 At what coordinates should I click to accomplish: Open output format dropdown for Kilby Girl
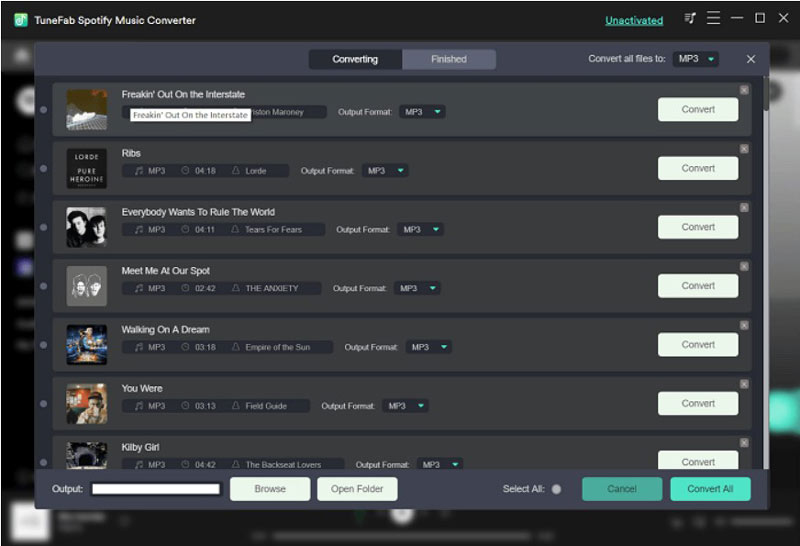tap(440, 464)
